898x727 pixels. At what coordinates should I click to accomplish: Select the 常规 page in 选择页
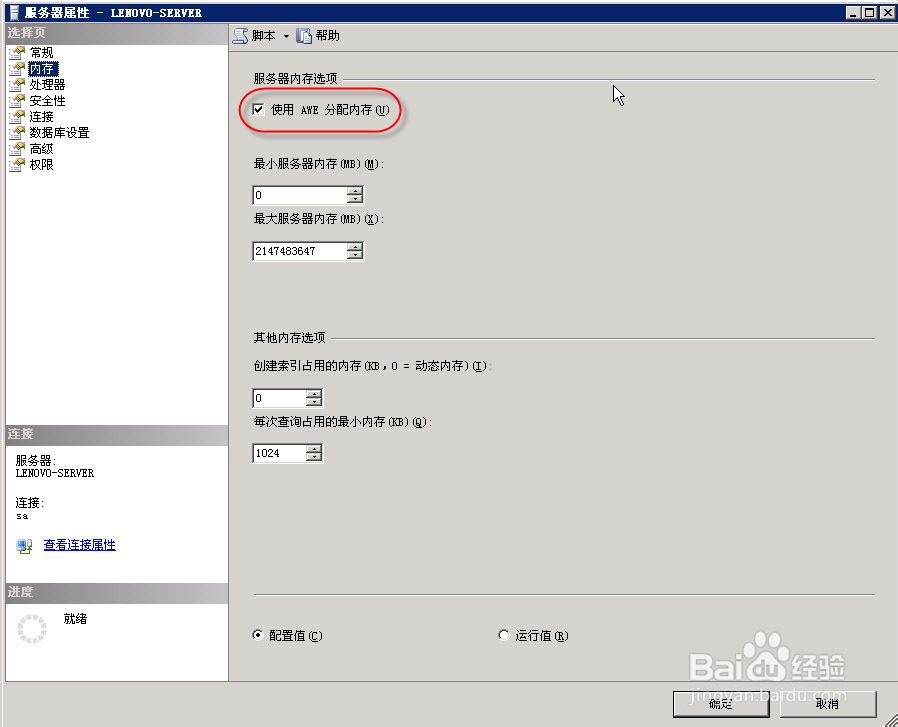(x=42, y=52)
